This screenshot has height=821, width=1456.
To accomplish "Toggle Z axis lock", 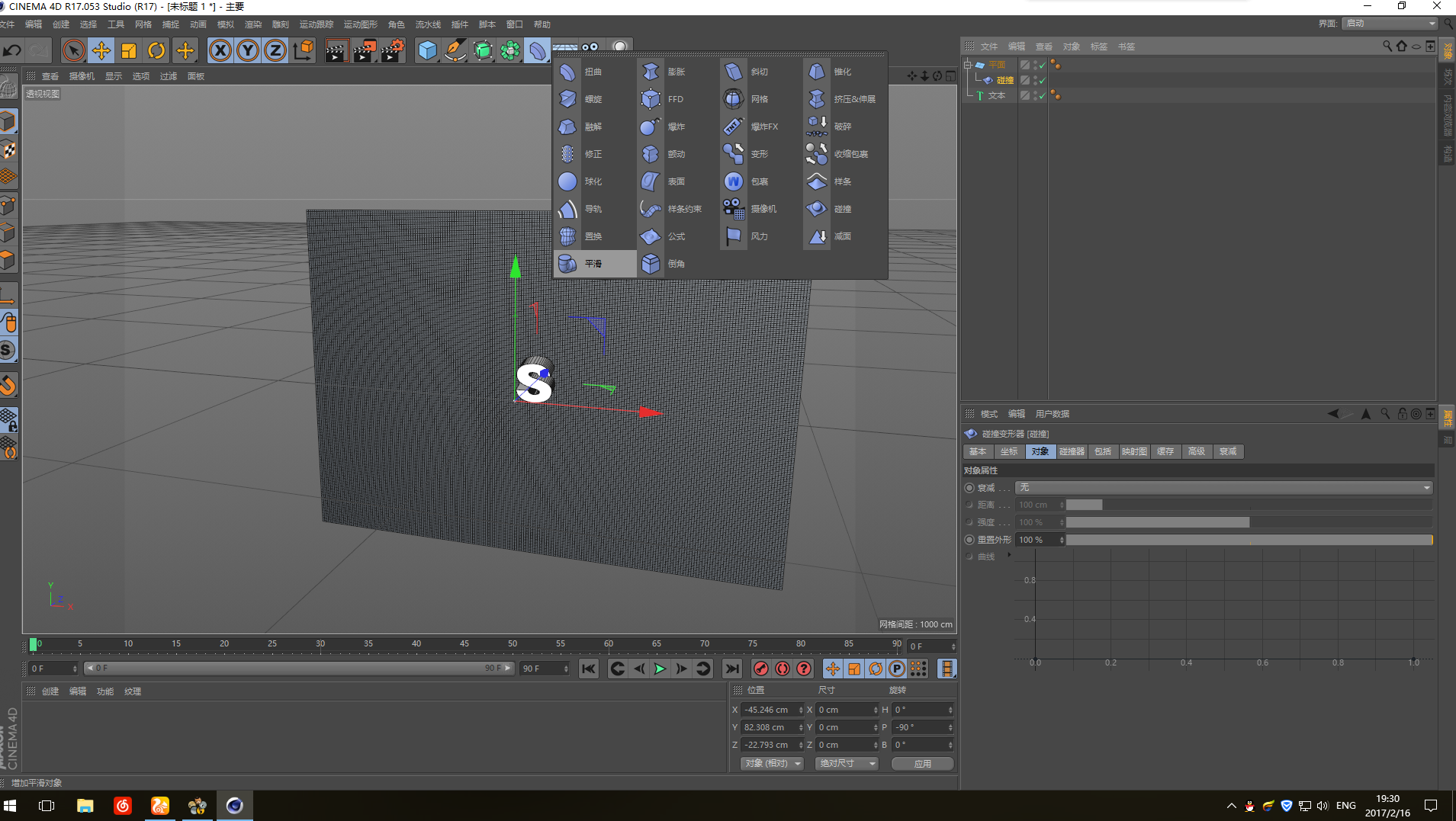I will [275, 51].
